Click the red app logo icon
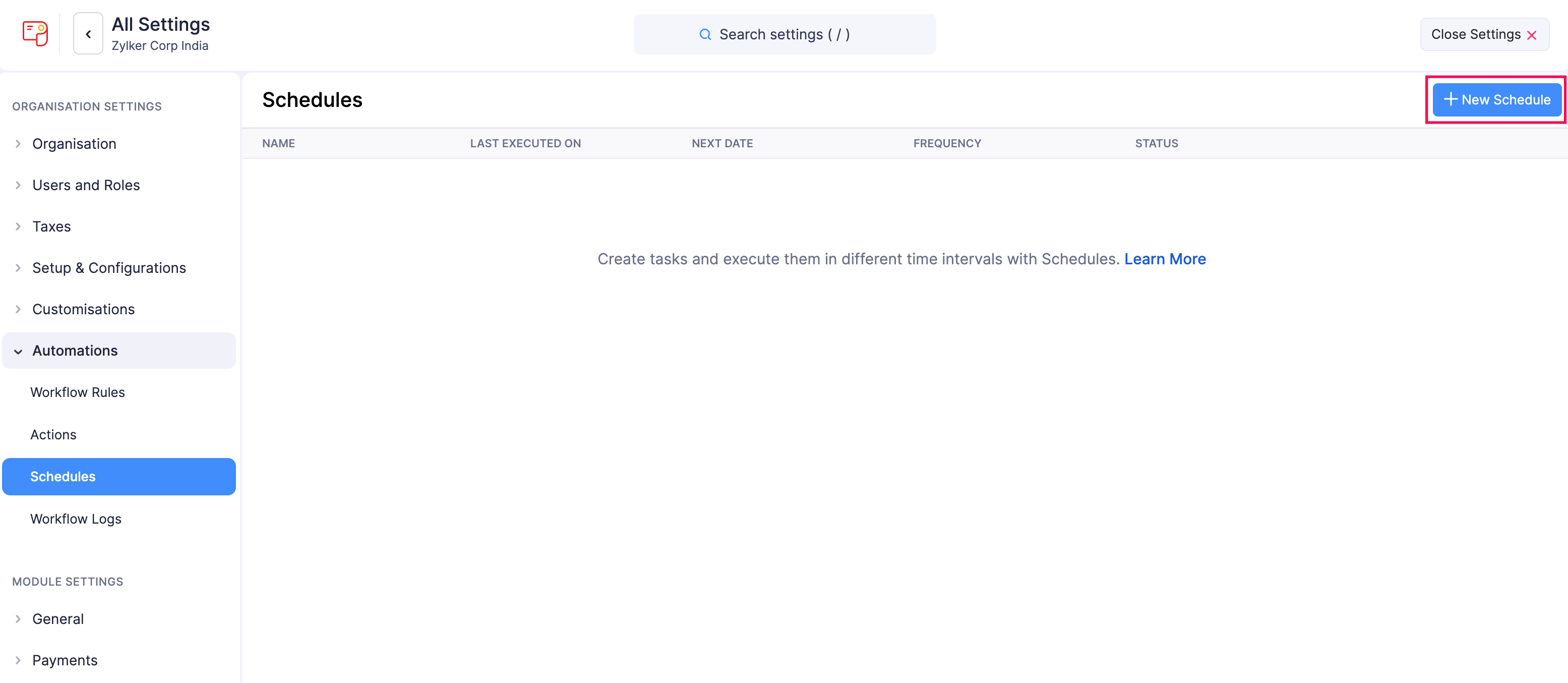1568x683 pixels. (x=35, y=33)
